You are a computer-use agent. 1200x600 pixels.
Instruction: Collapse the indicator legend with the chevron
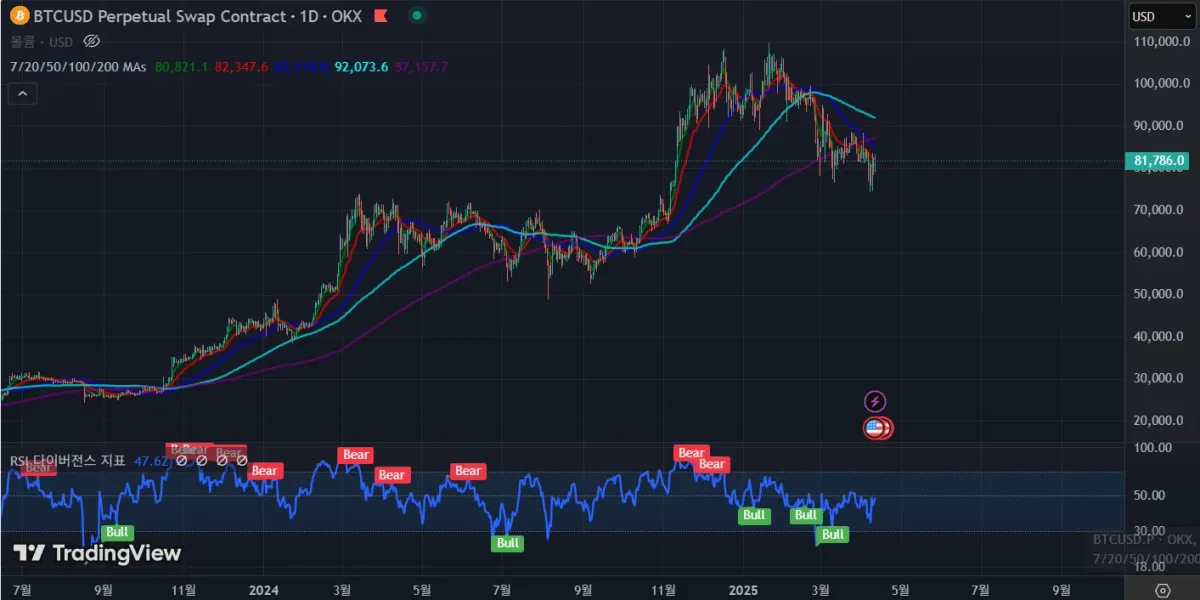pyautogui.click(x=23, y=94)
